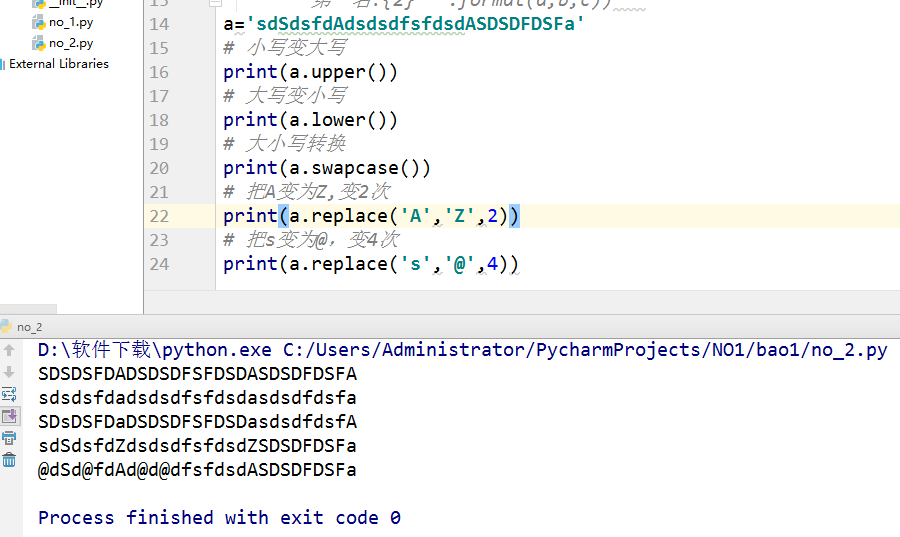Click the Python file icon beside no_1.py
The image size is (900, 537).
pyautogui.click(x=39, y=22)
